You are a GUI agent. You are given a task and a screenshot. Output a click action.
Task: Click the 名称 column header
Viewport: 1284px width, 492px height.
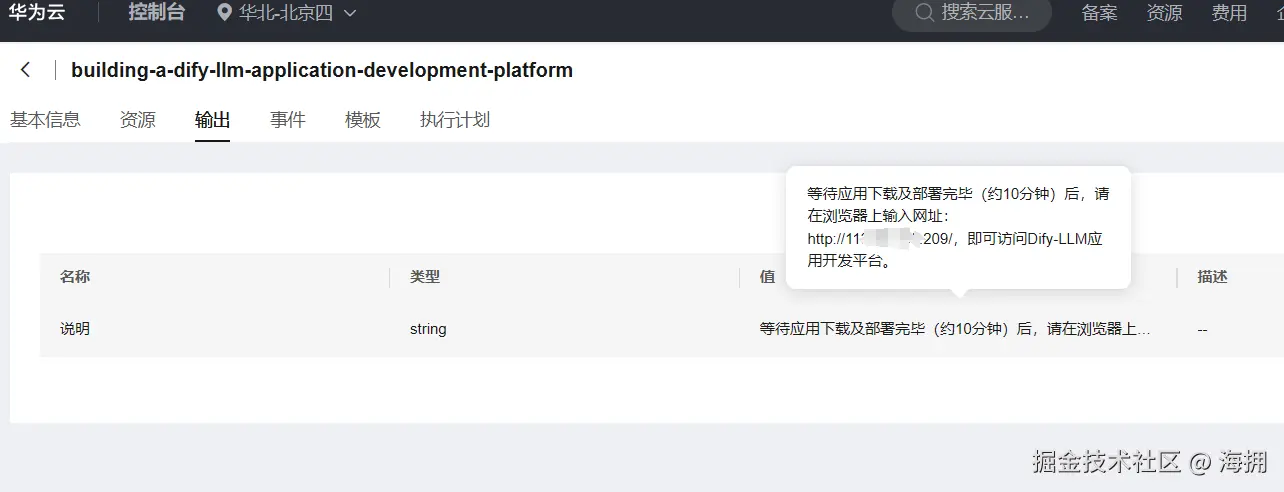point(75,277)
